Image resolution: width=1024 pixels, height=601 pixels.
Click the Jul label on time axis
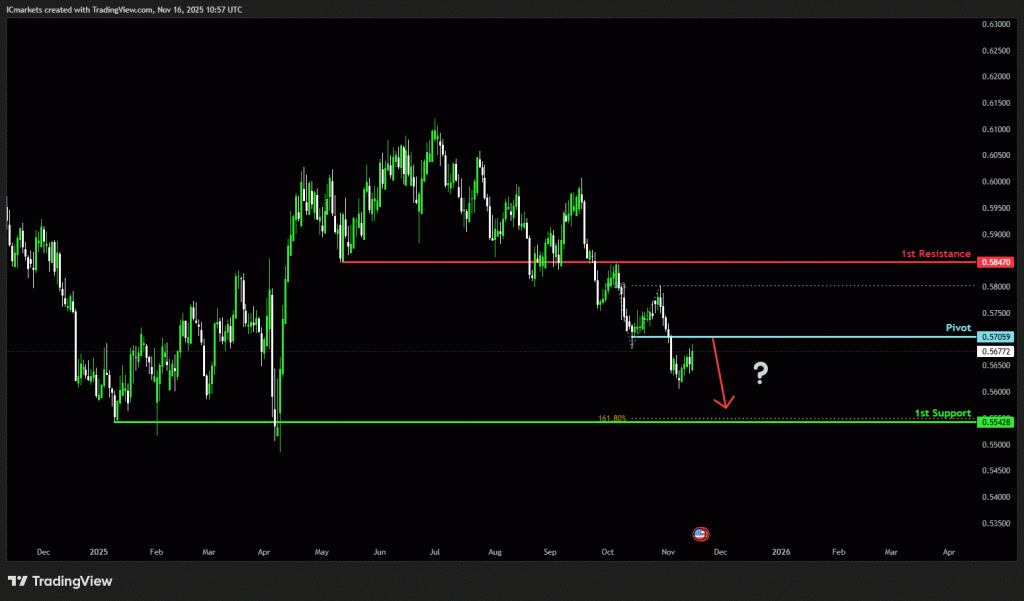coord(435,551)
